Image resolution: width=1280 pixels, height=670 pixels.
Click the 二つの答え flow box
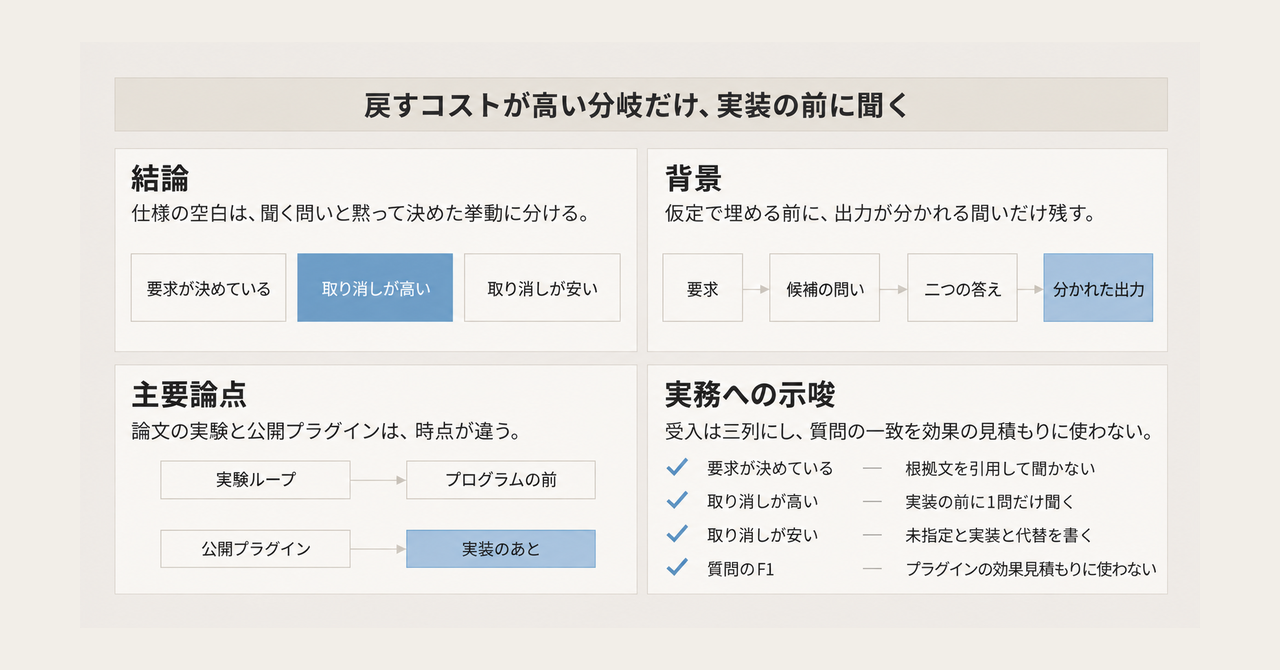click(x=962, y=288)
